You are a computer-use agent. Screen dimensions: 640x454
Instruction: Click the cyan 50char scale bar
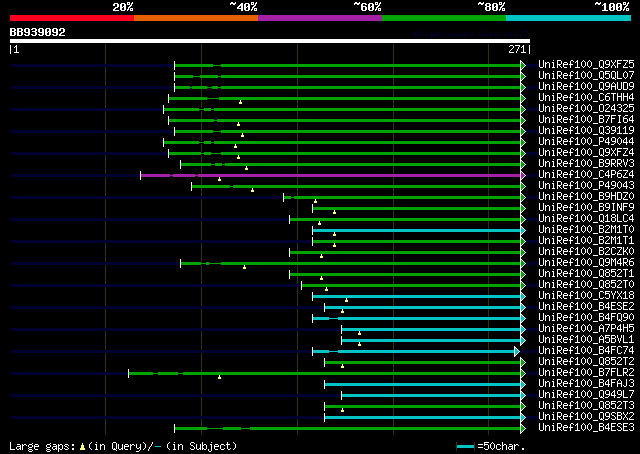point(465,446)
